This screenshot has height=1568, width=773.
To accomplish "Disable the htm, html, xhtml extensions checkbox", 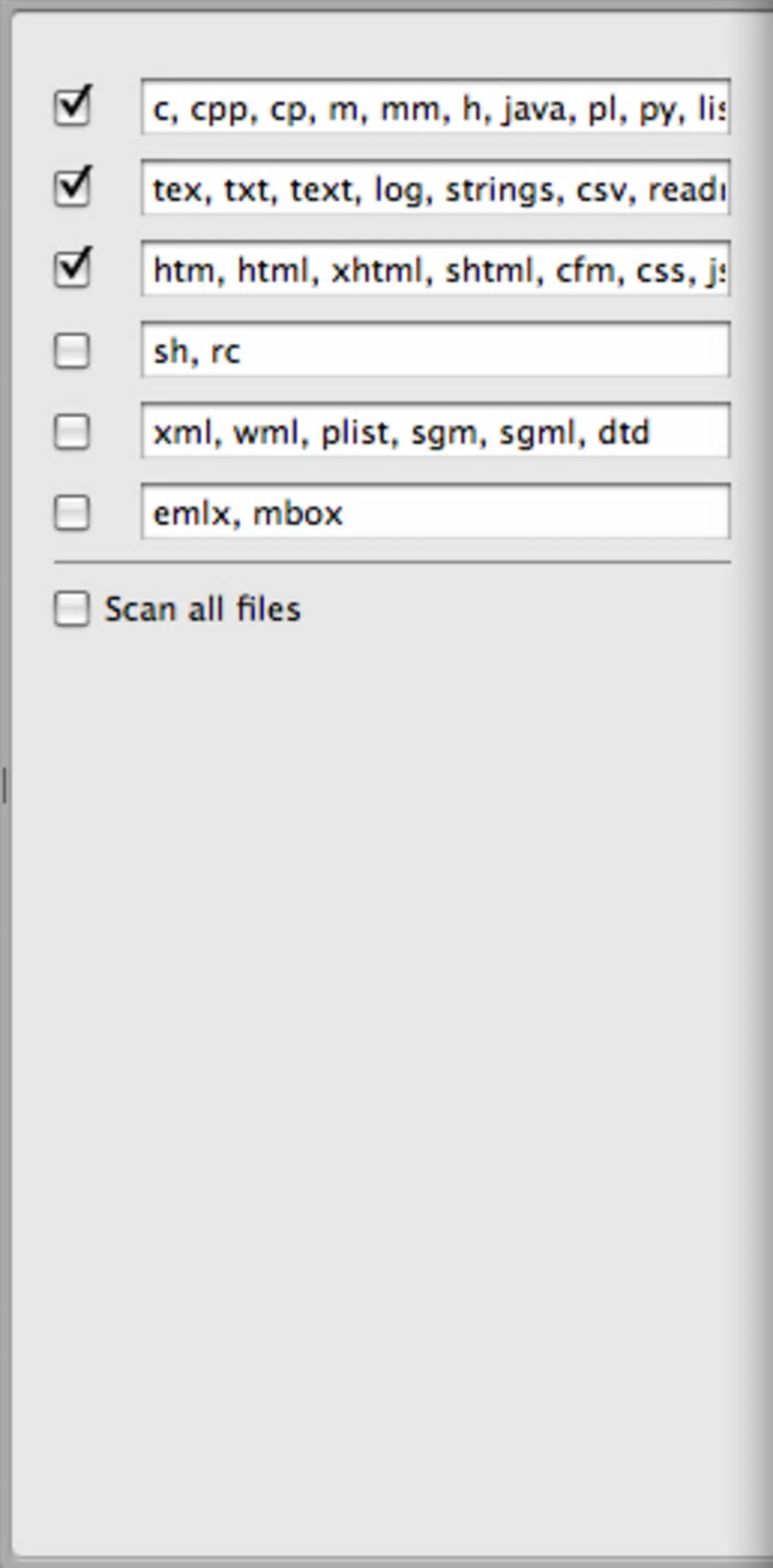I will coord(72,269).
